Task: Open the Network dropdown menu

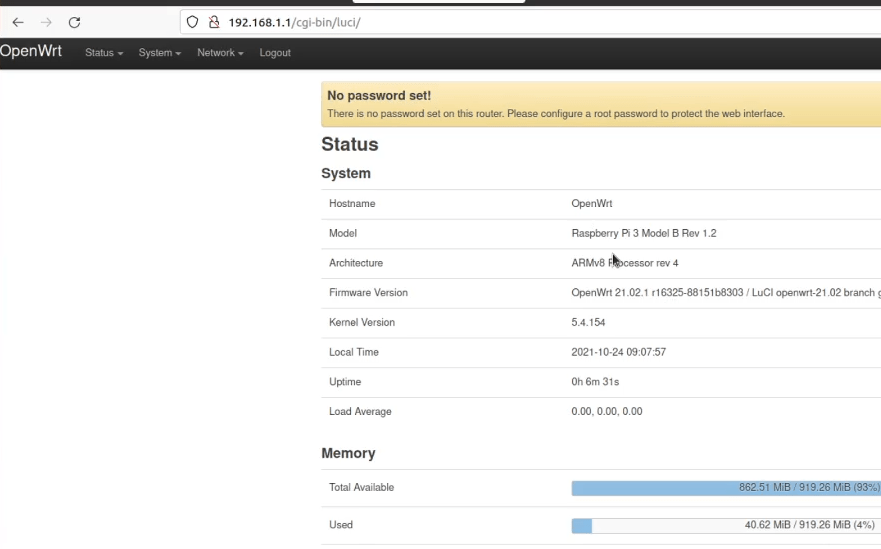Action: click(x=220, y=53)
